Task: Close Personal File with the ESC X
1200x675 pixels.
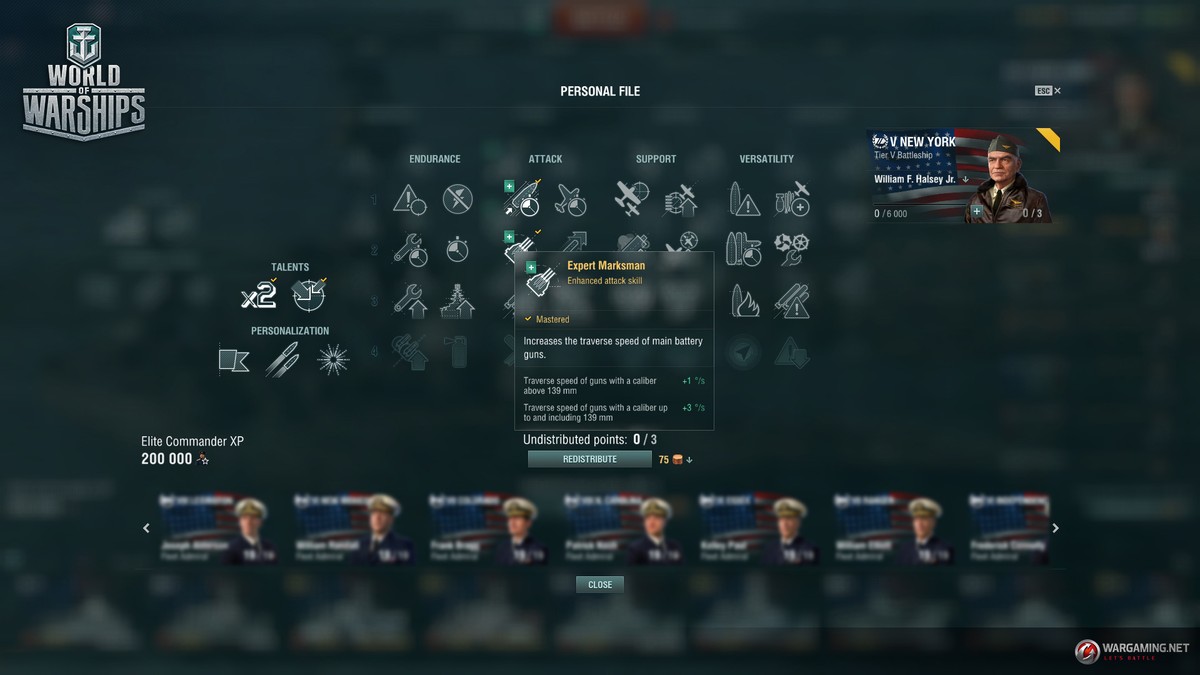Action: (1048, 91)
